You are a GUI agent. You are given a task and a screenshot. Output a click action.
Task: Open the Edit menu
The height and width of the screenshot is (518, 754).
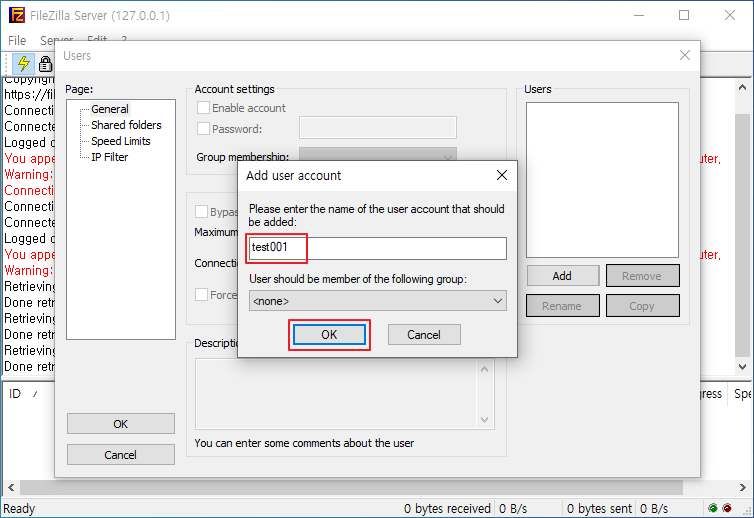(97, 38)
